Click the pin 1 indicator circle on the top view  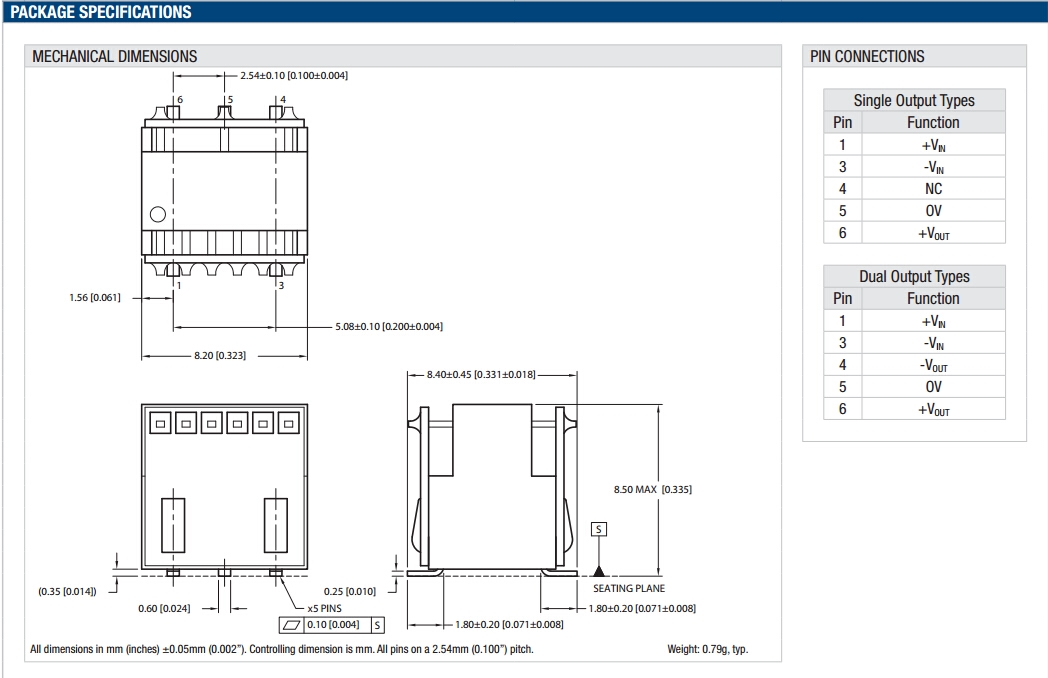[x=157, y=214]
